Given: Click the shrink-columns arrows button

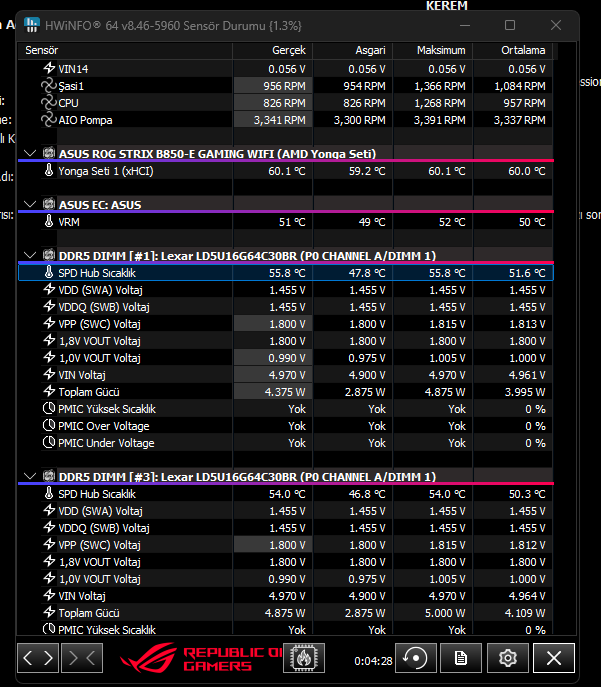Looking at the screenshot, I should pos(82,658).
